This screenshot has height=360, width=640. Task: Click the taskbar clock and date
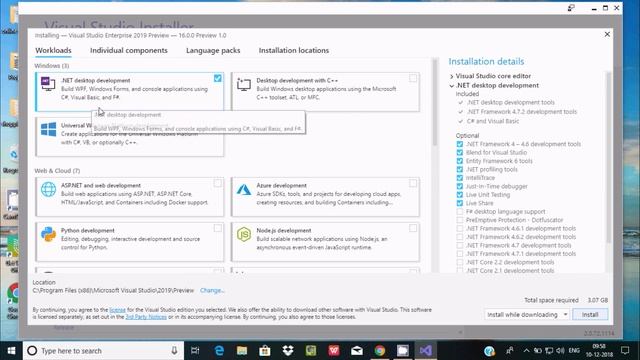click(599, 351)
